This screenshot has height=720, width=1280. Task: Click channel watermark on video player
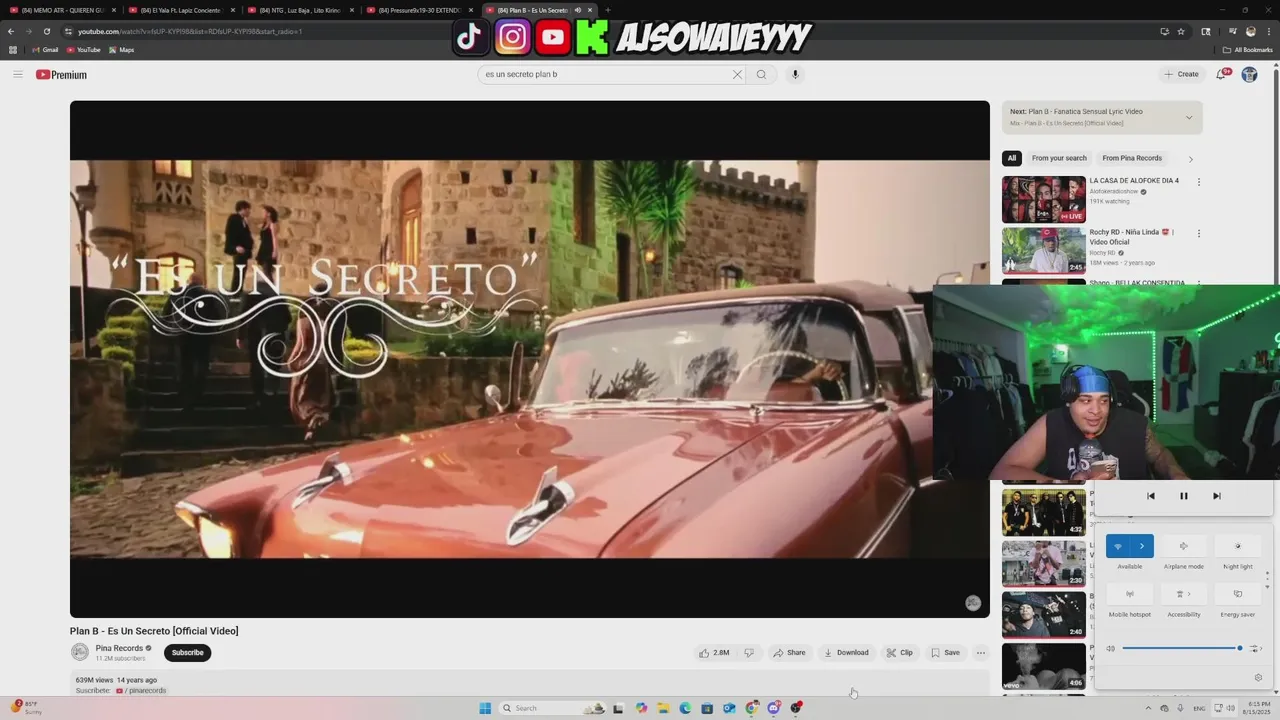(973, 602)
